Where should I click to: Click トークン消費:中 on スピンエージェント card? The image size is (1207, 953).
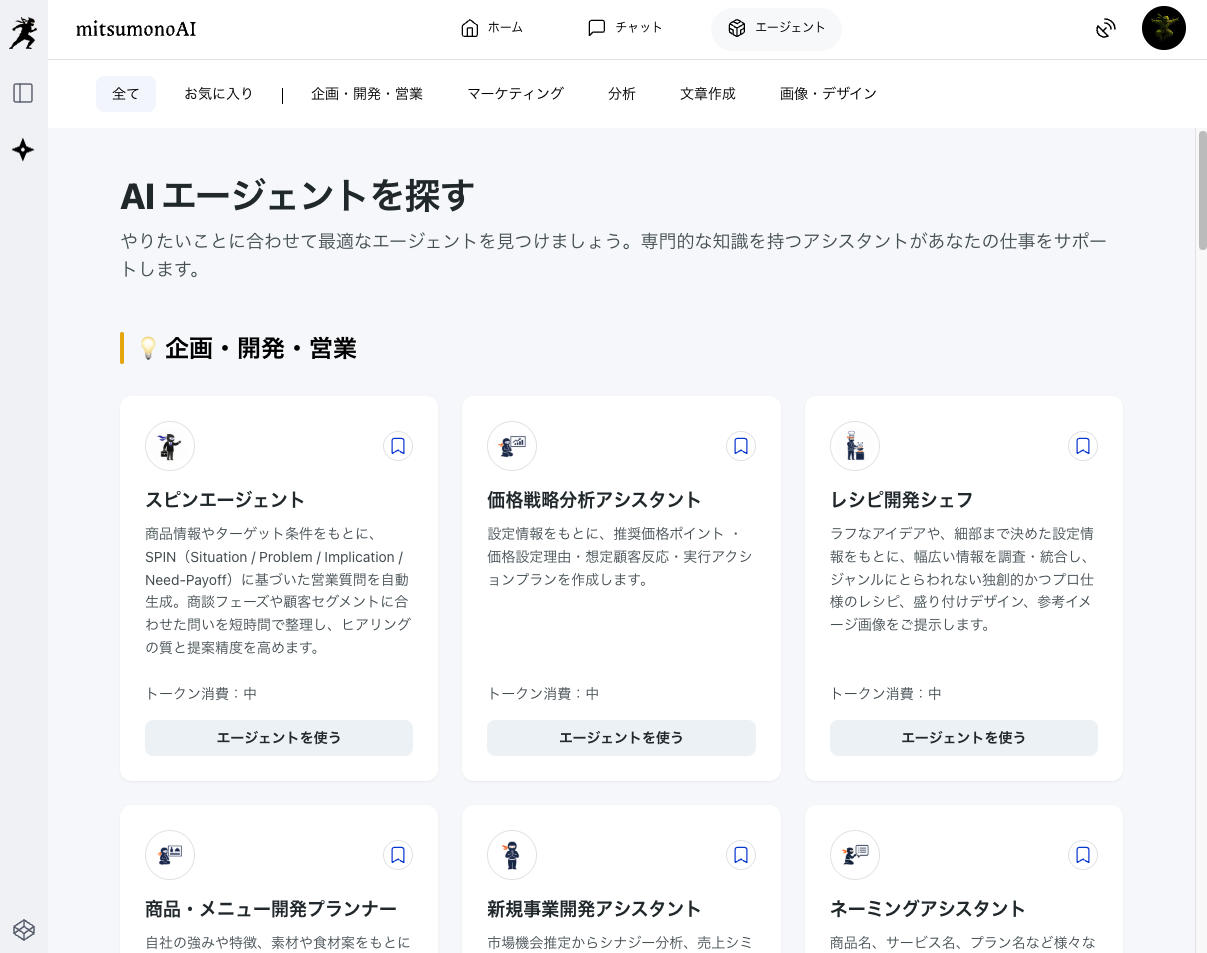click(201, 693)
